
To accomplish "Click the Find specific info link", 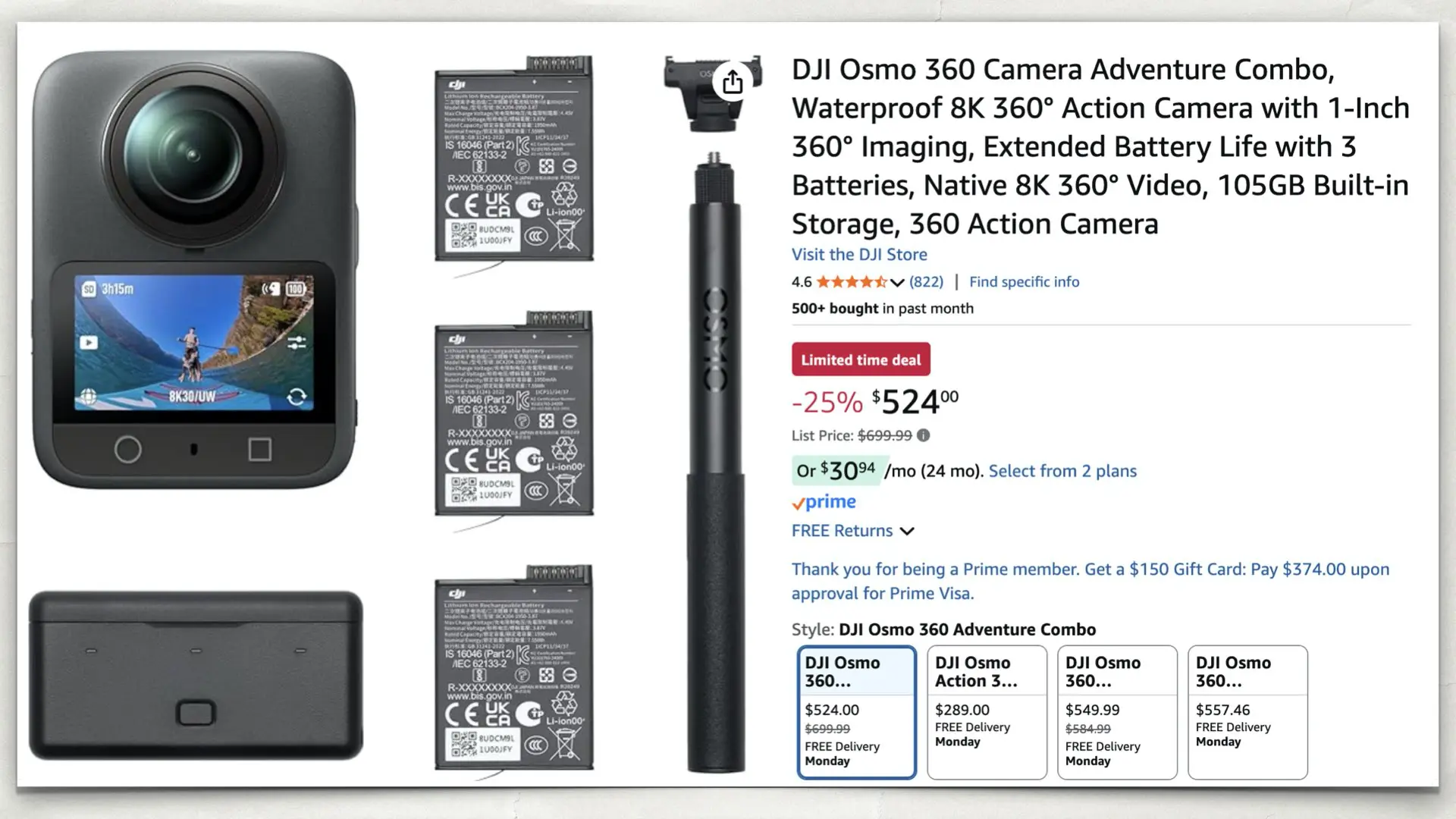I will [1024, 281].
